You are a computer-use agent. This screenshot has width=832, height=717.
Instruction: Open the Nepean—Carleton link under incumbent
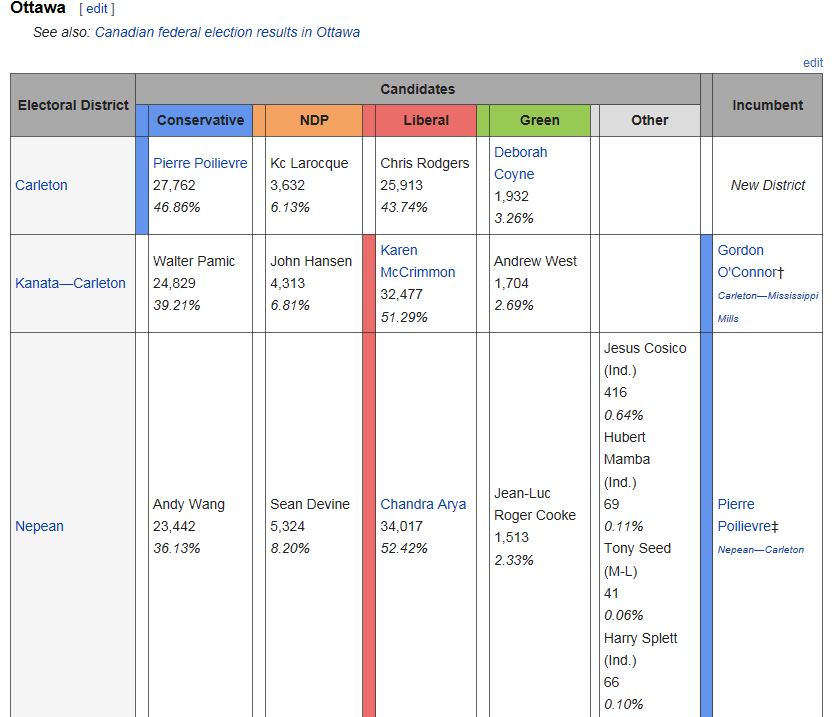coord(760,549)
